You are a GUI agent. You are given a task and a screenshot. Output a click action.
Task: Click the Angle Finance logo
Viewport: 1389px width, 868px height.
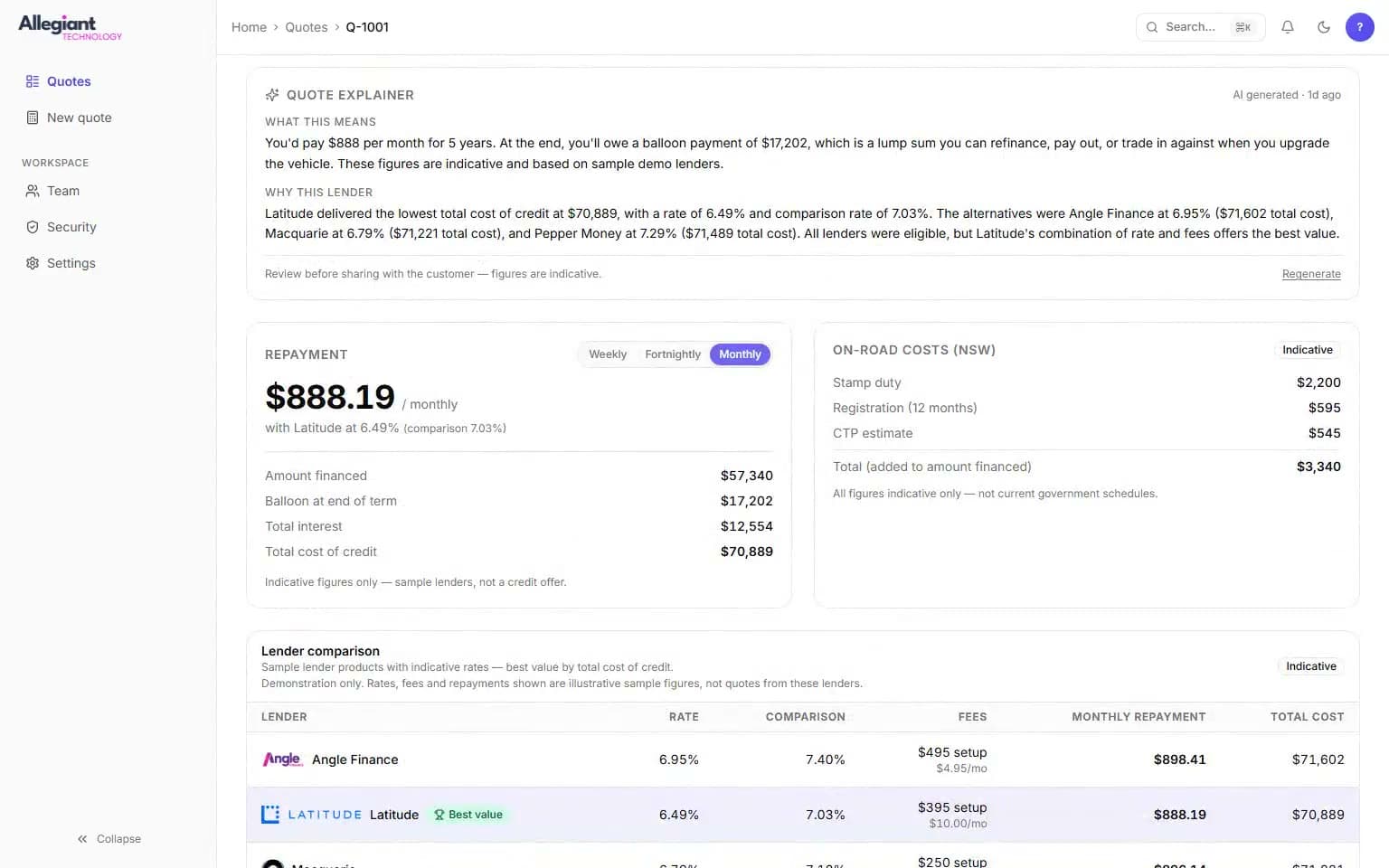click(282, 759)
